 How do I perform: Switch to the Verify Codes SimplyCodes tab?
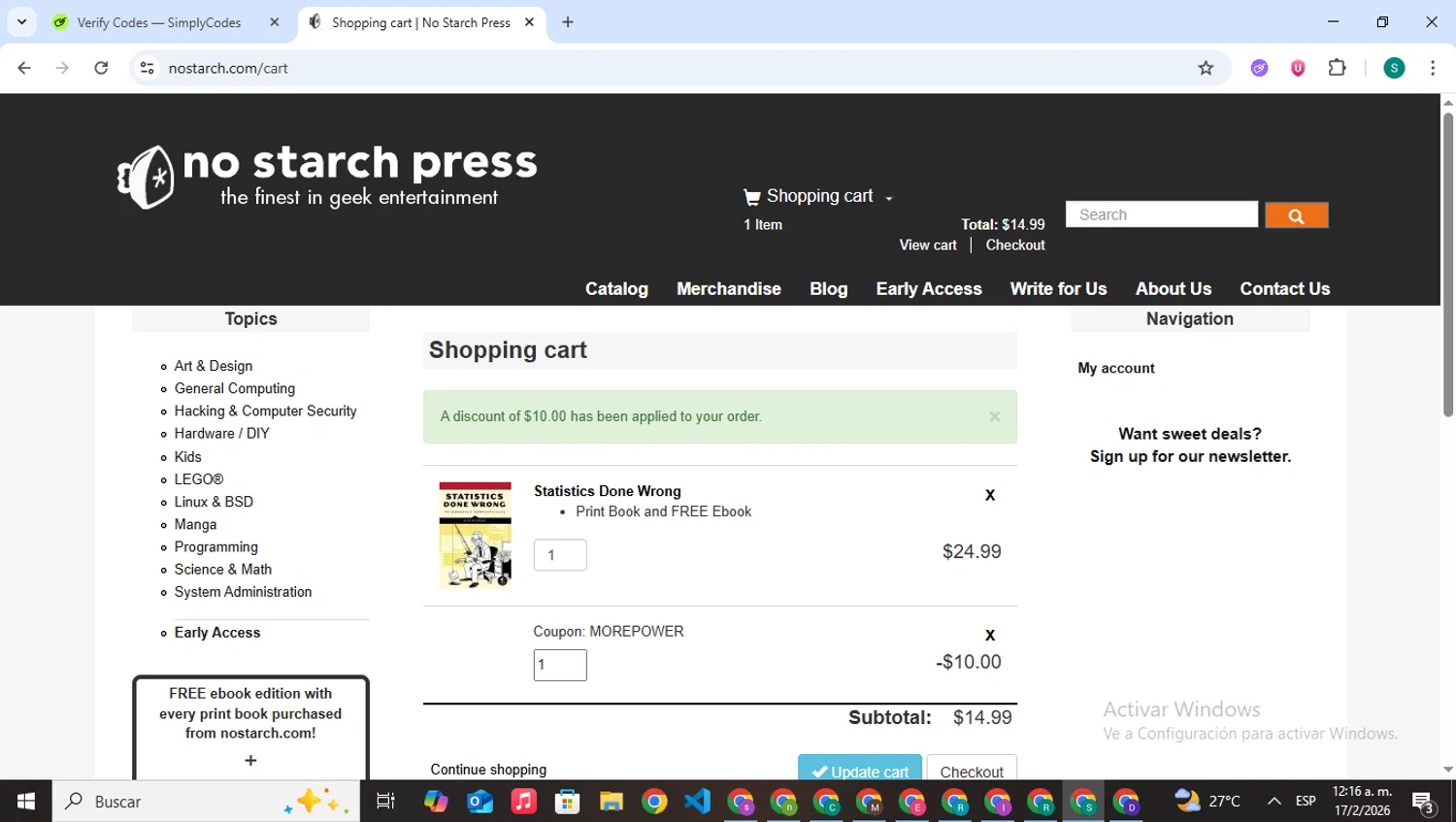point(159,22)
